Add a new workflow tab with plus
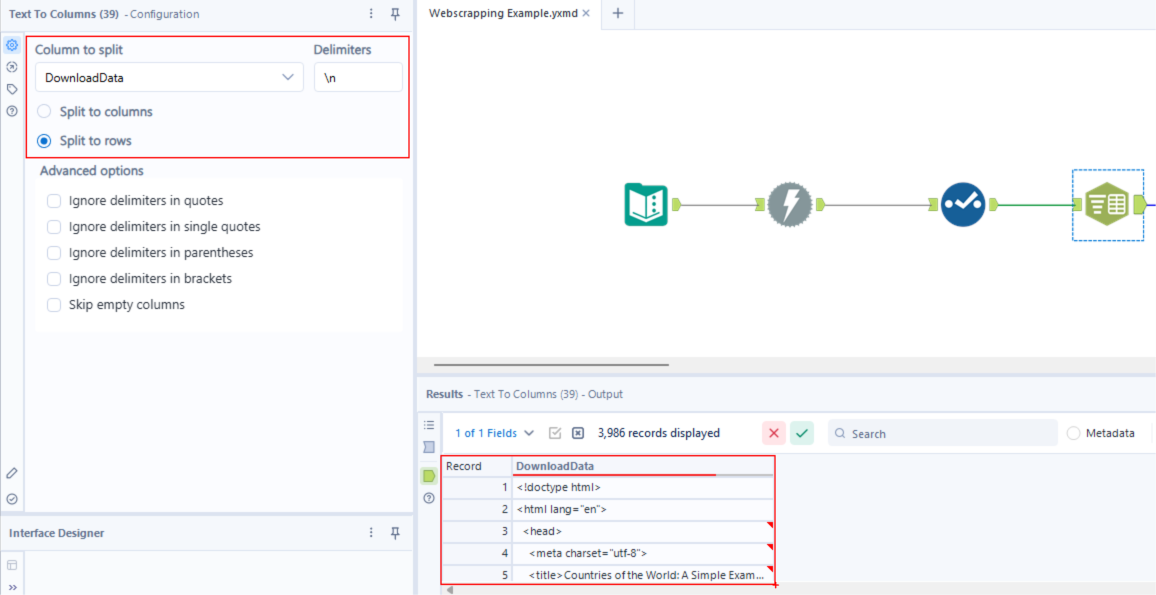The height and width of the screenshot is (595, 1156). [618, 14]
